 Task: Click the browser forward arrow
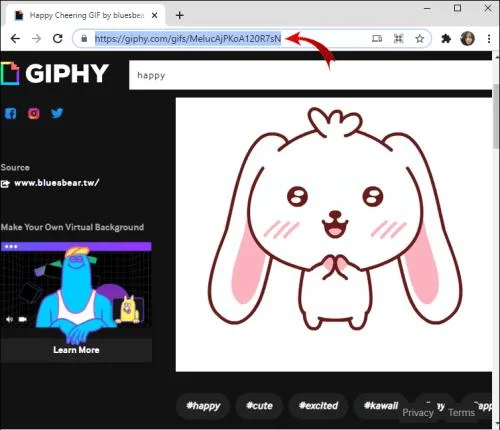tap(36, 39)
